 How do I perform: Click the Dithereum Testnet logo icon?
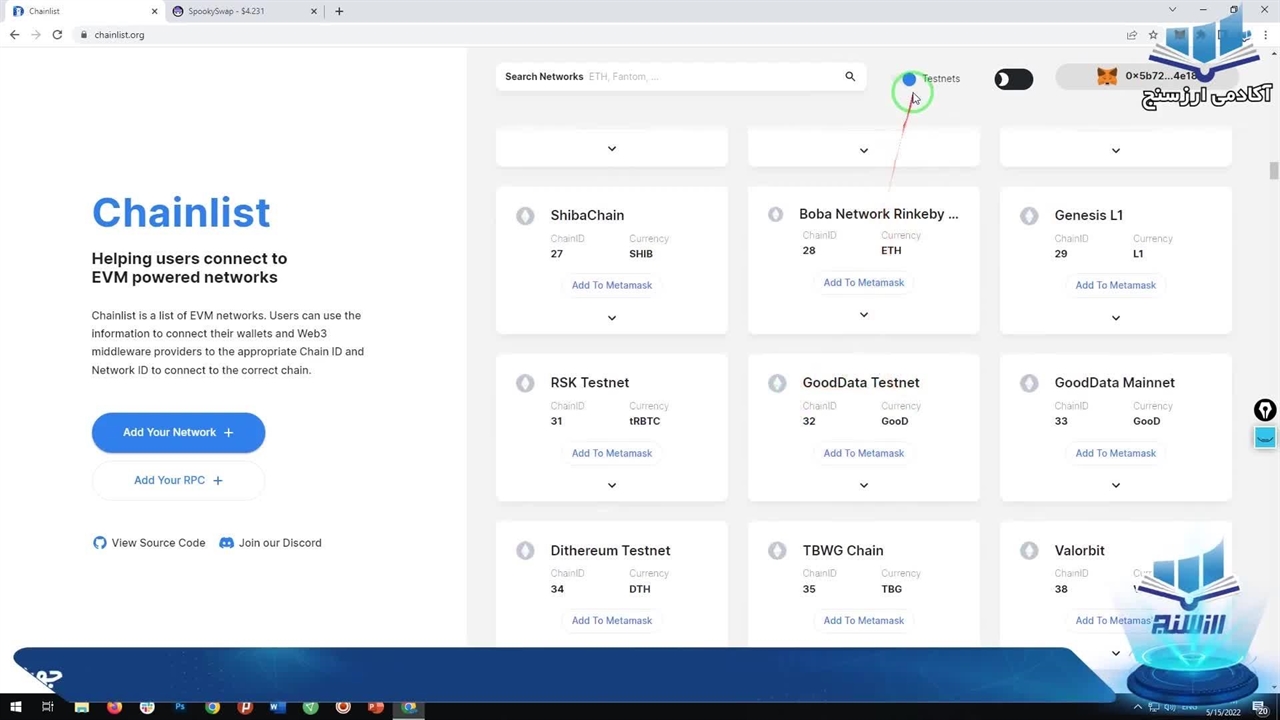point(525,551)
